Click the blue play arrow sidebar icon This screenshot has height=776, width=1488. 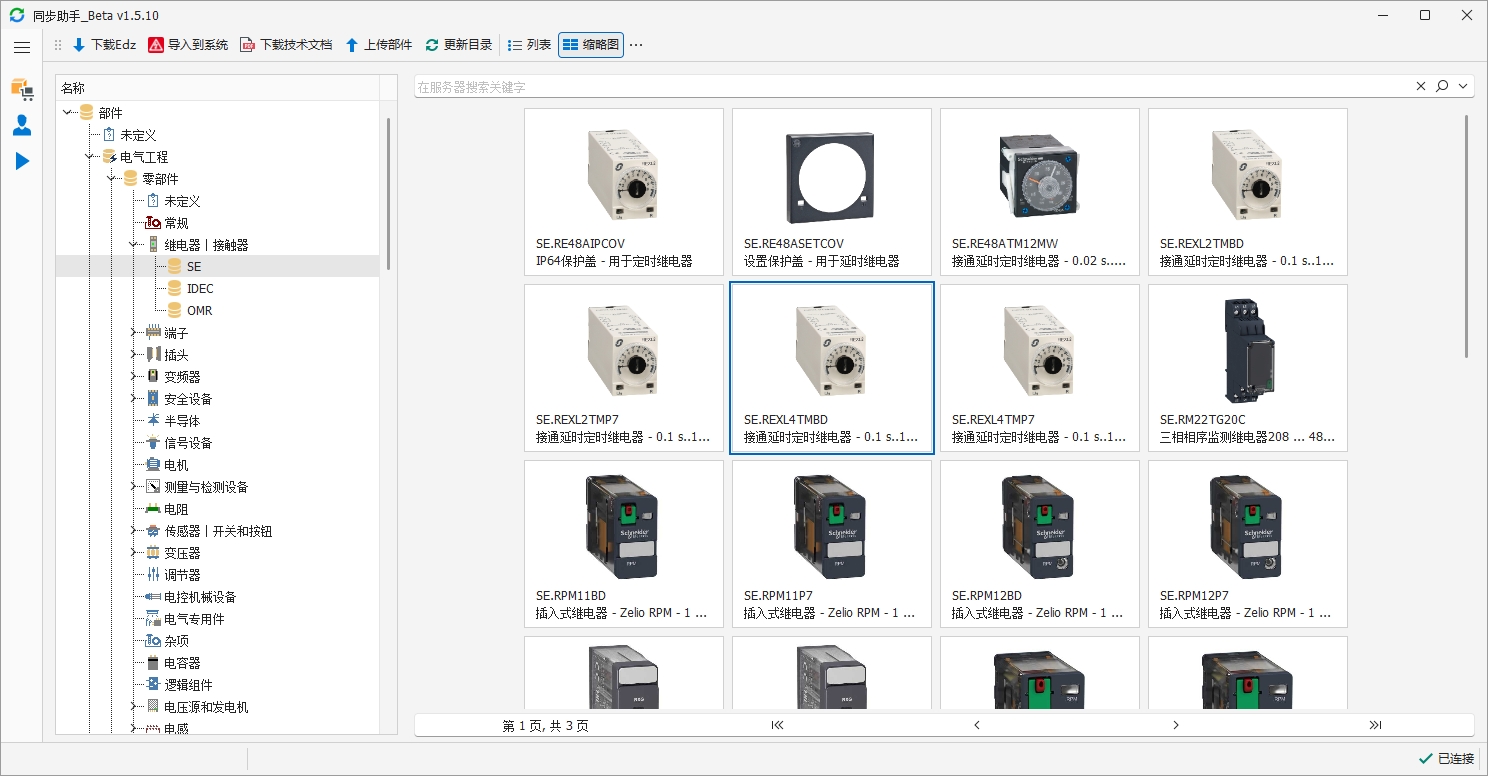22,161
